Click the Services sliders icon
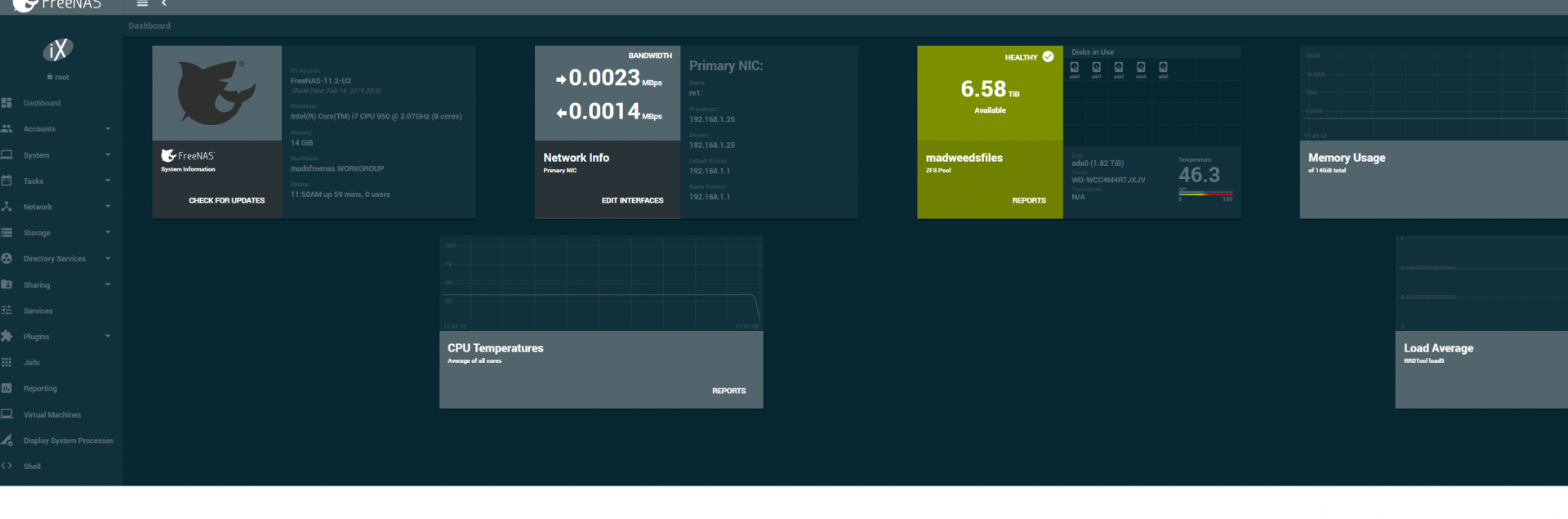This screenshot has width=1568, height=519. (x=7, y=311)
